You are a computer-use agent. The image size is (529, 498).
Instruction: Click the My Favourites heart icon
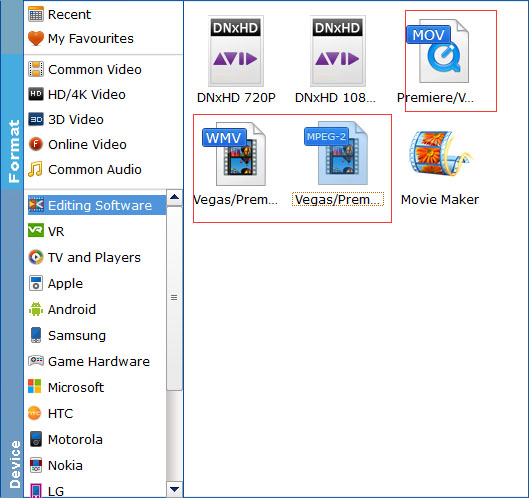point(36,38)
